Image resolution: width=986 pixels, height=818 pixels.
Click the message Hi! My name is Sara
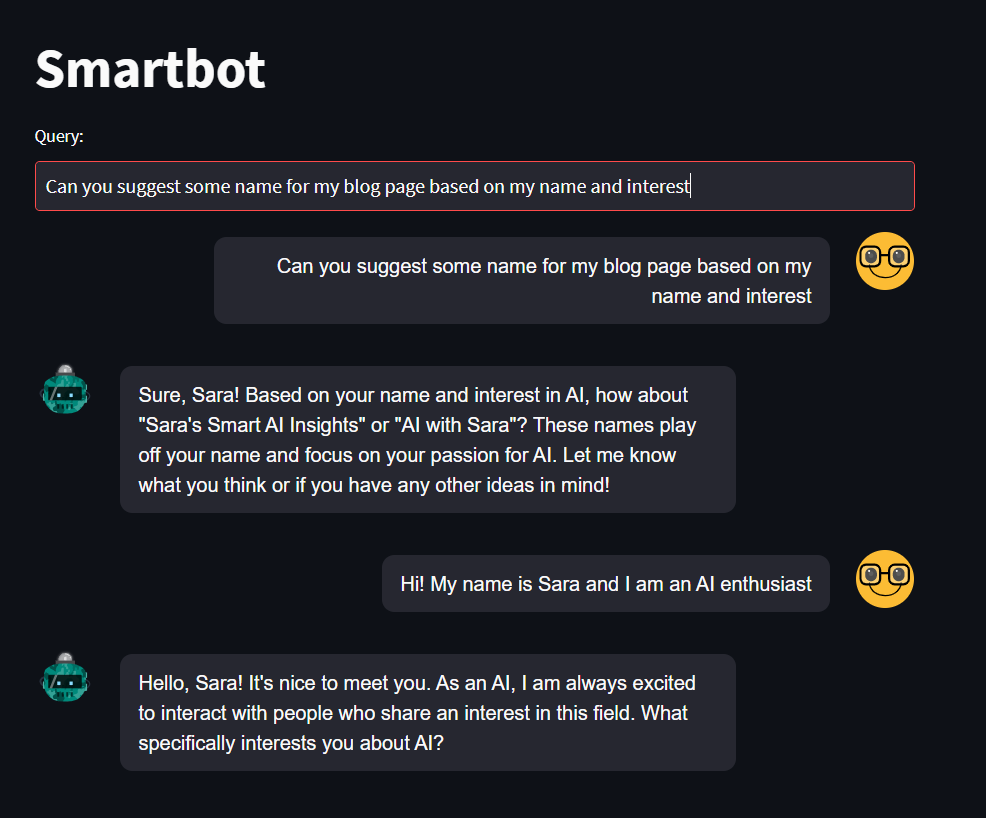tap(606, 583)
